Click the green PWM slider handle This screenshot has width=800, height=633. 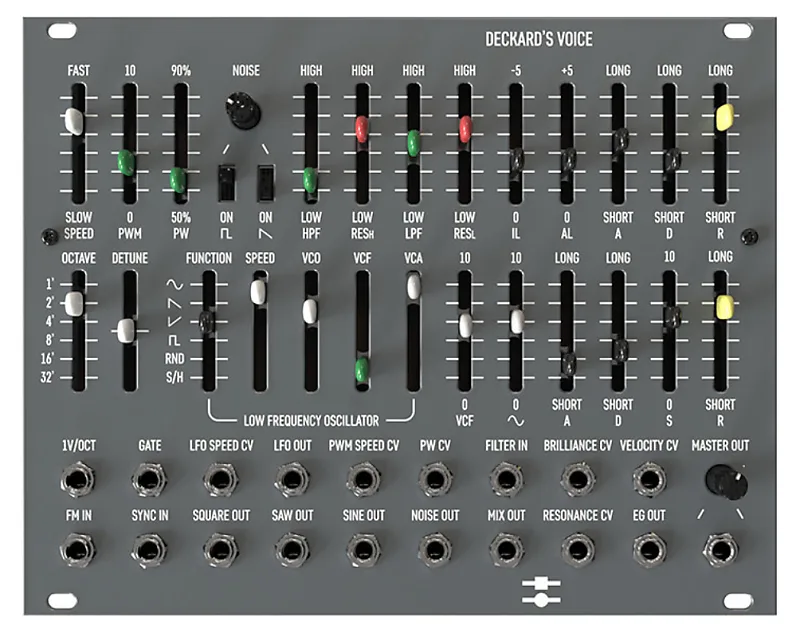coord(125,161)
